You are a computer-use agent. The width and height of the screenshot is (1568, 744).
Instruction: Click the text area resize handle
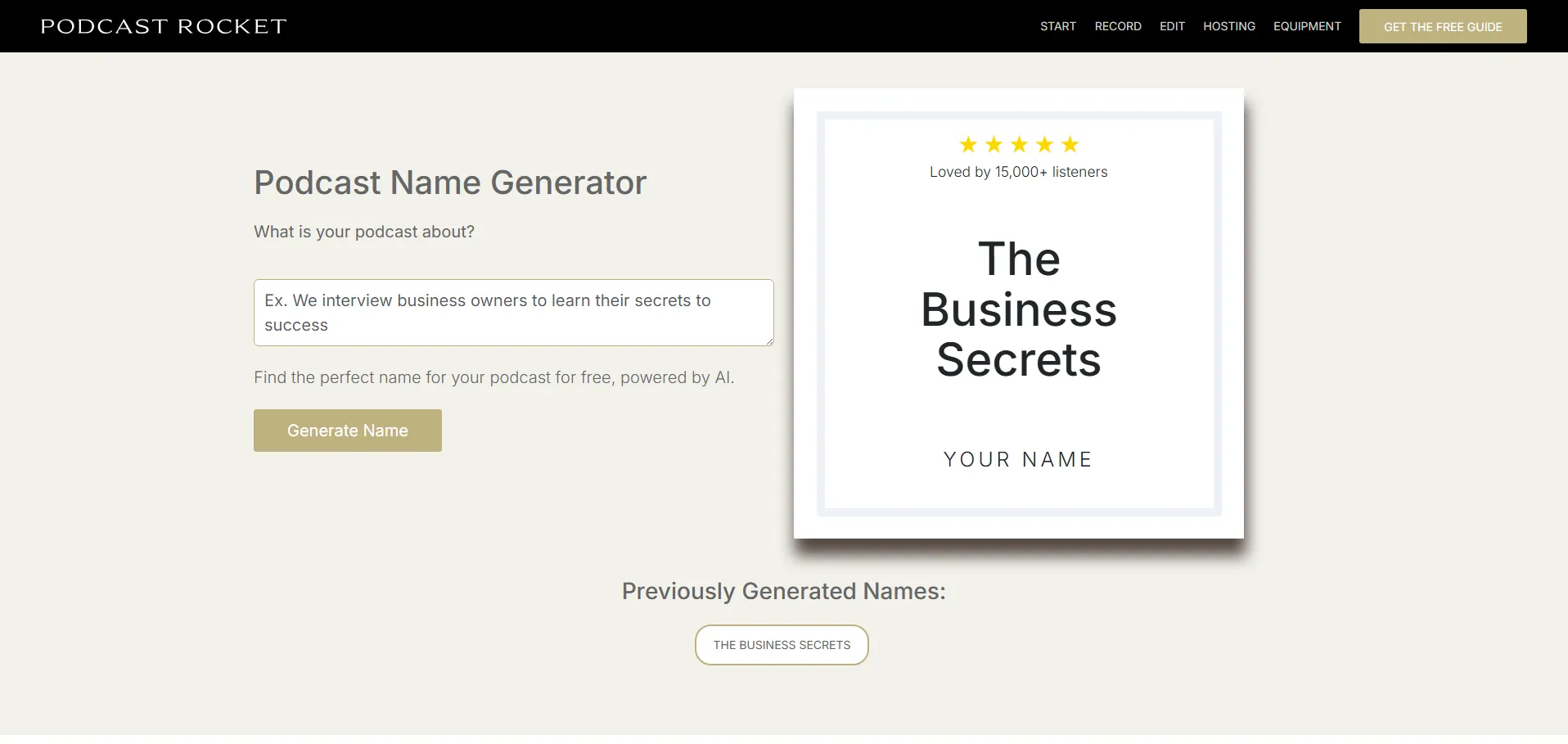coord(769,341)
